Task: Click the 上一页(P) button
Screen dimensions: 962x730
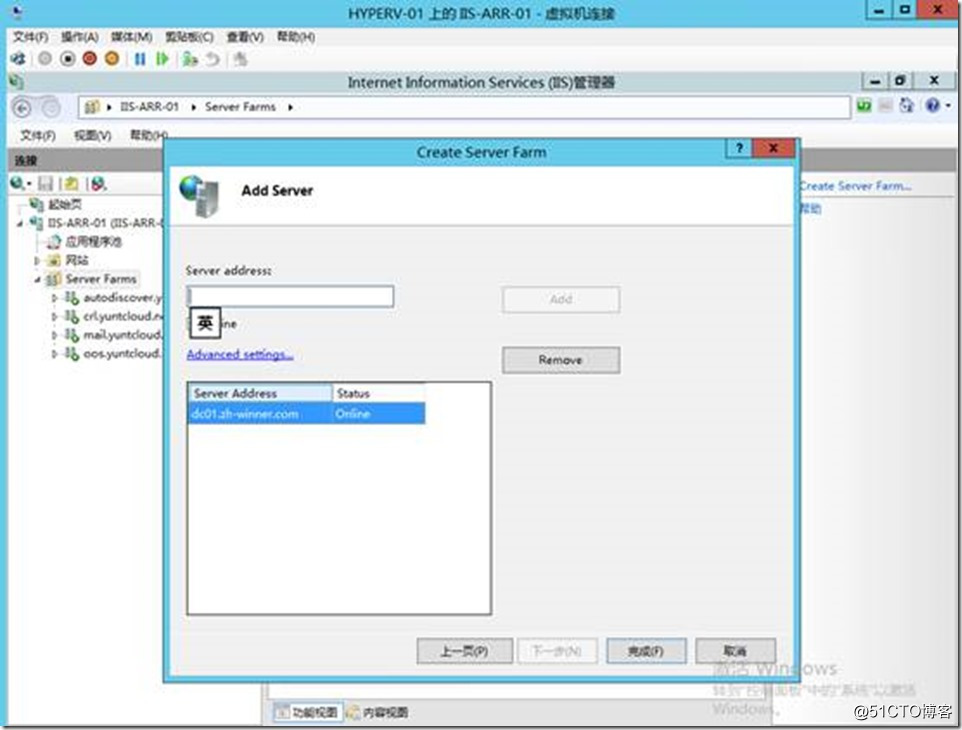Action: 464,651
